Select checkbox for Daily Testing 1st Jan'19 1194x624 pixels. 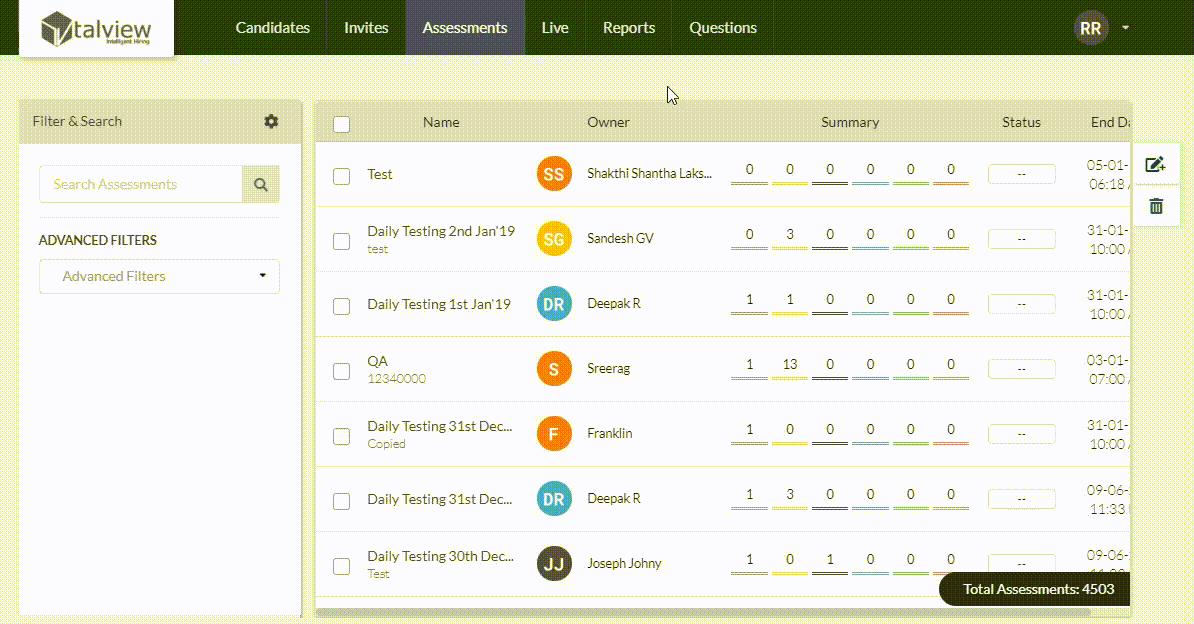pyautogui.click(x=342, y=306)
